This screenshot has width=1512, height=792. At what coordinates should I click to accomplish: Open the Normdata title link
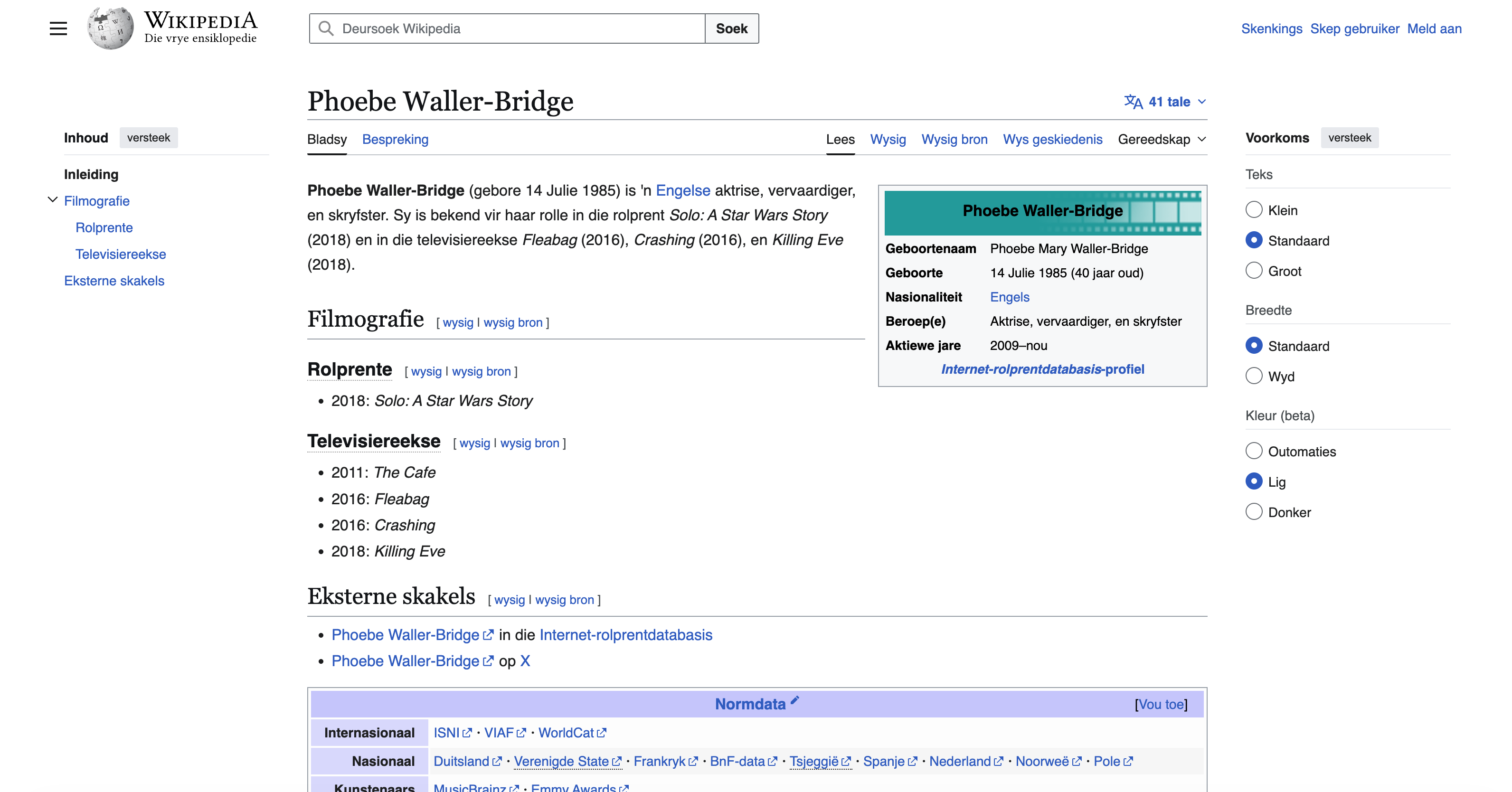[749, 704]
